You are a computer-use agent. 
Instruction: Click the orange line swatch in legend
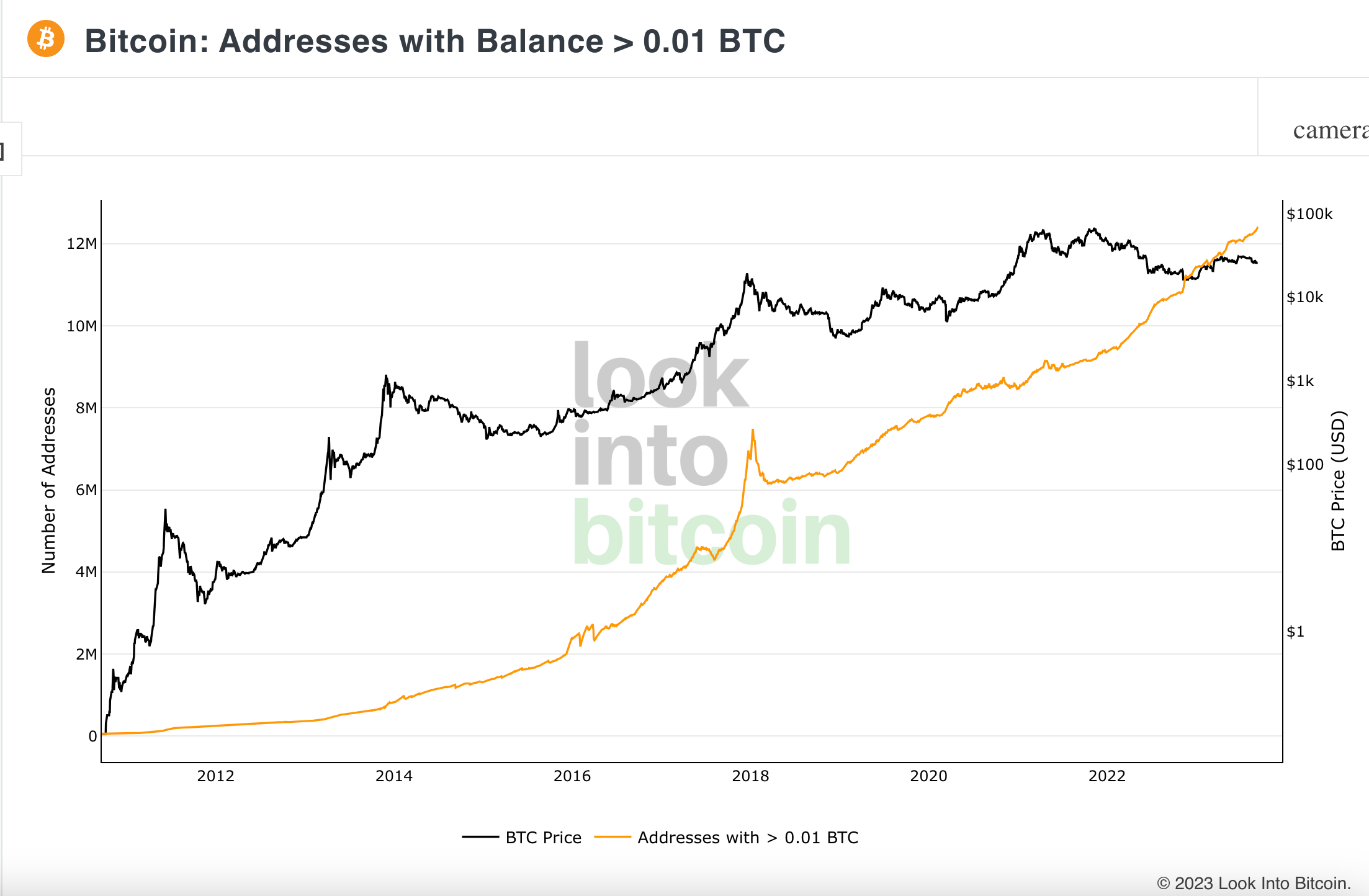click(x=613, y=837)
